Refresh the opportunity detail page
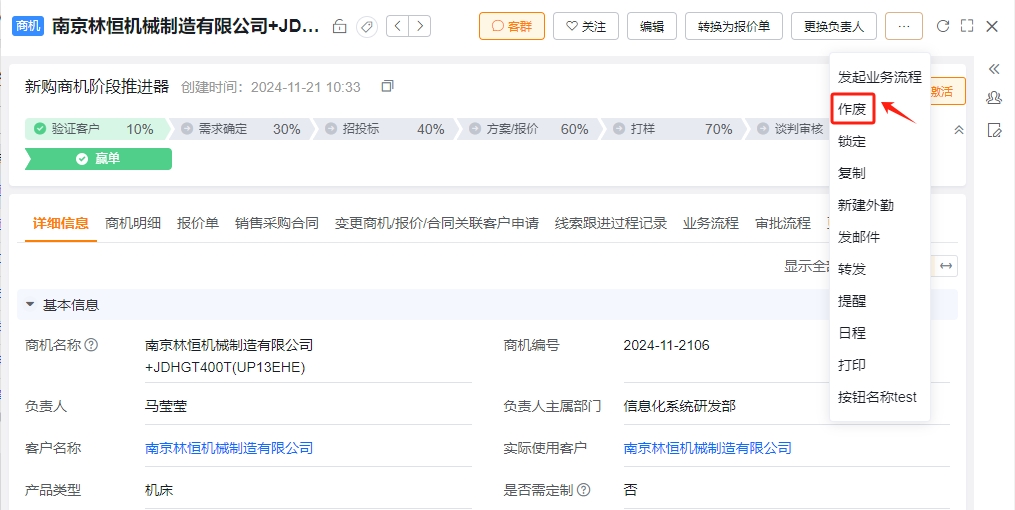Viewport: 1015px width, 510px height. [943, 26]
